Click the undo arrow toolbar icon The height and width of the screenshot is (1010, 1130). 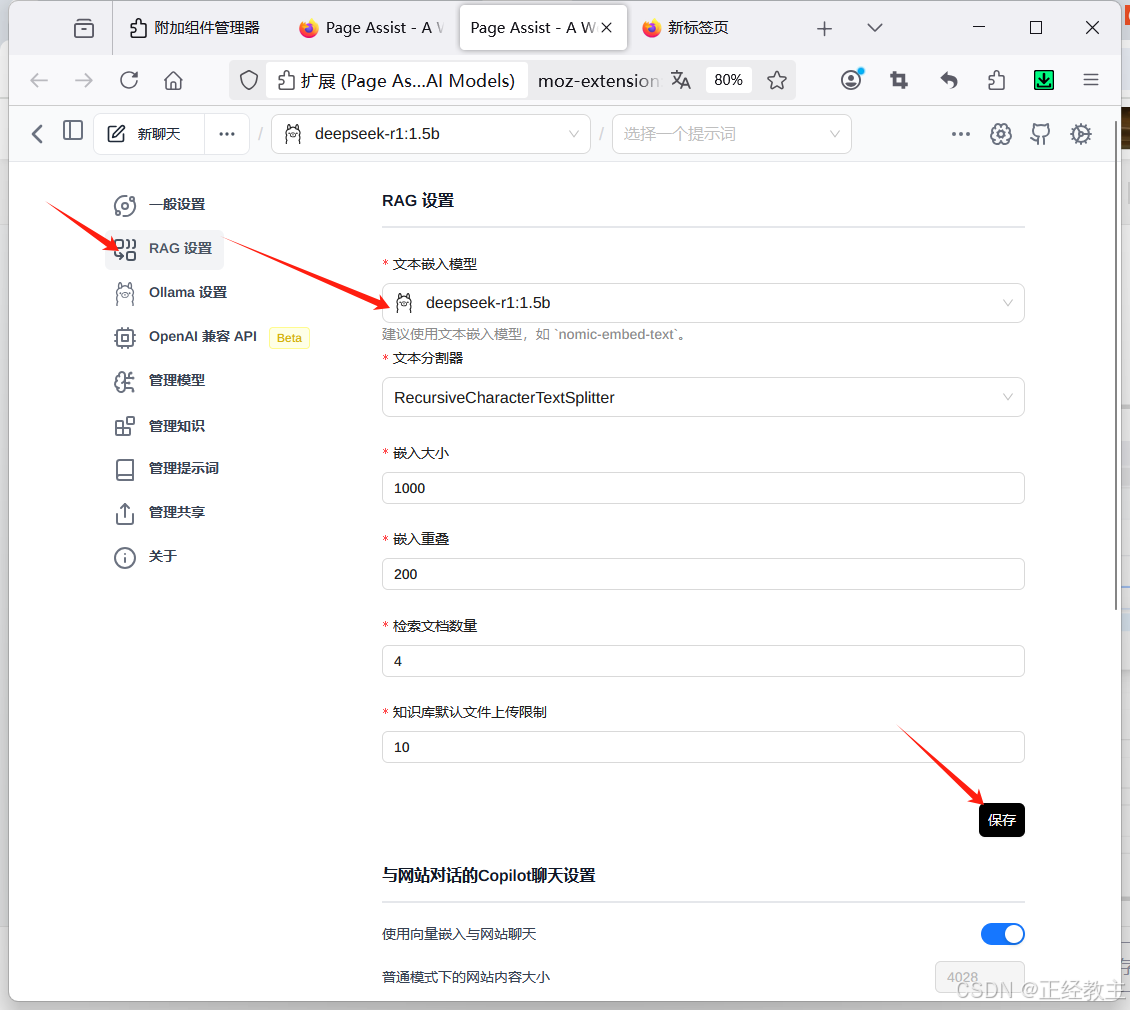point(948,80)
